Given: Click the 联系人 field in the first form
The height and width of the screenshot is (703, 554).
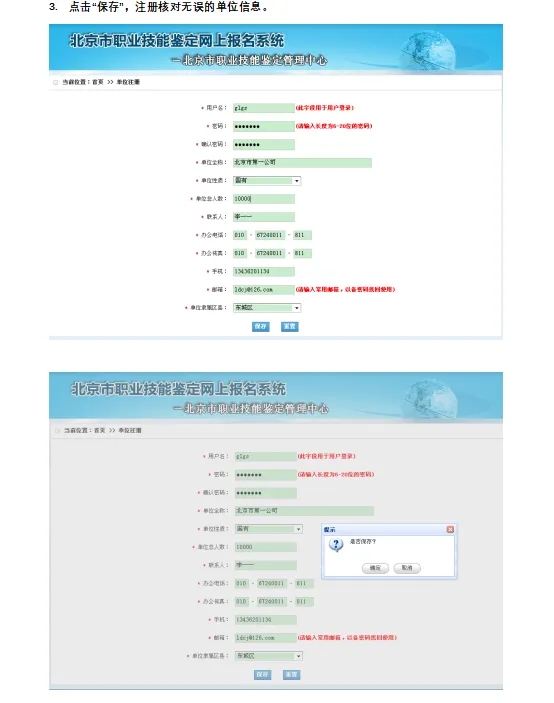Looking at the screenshot, I should coord(264,217).
